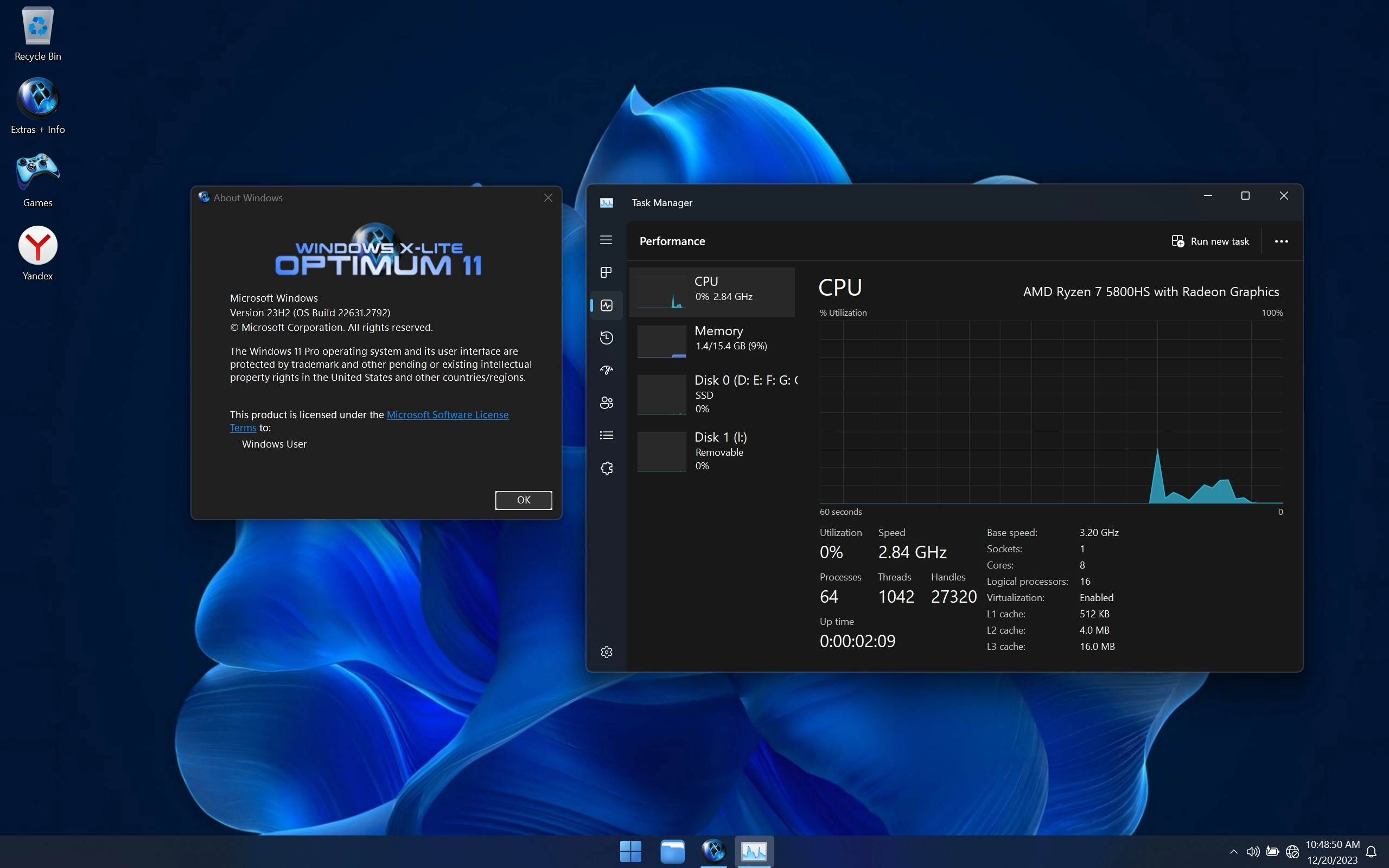Open the volume speaker tray icon

[x=1253, y=851]
